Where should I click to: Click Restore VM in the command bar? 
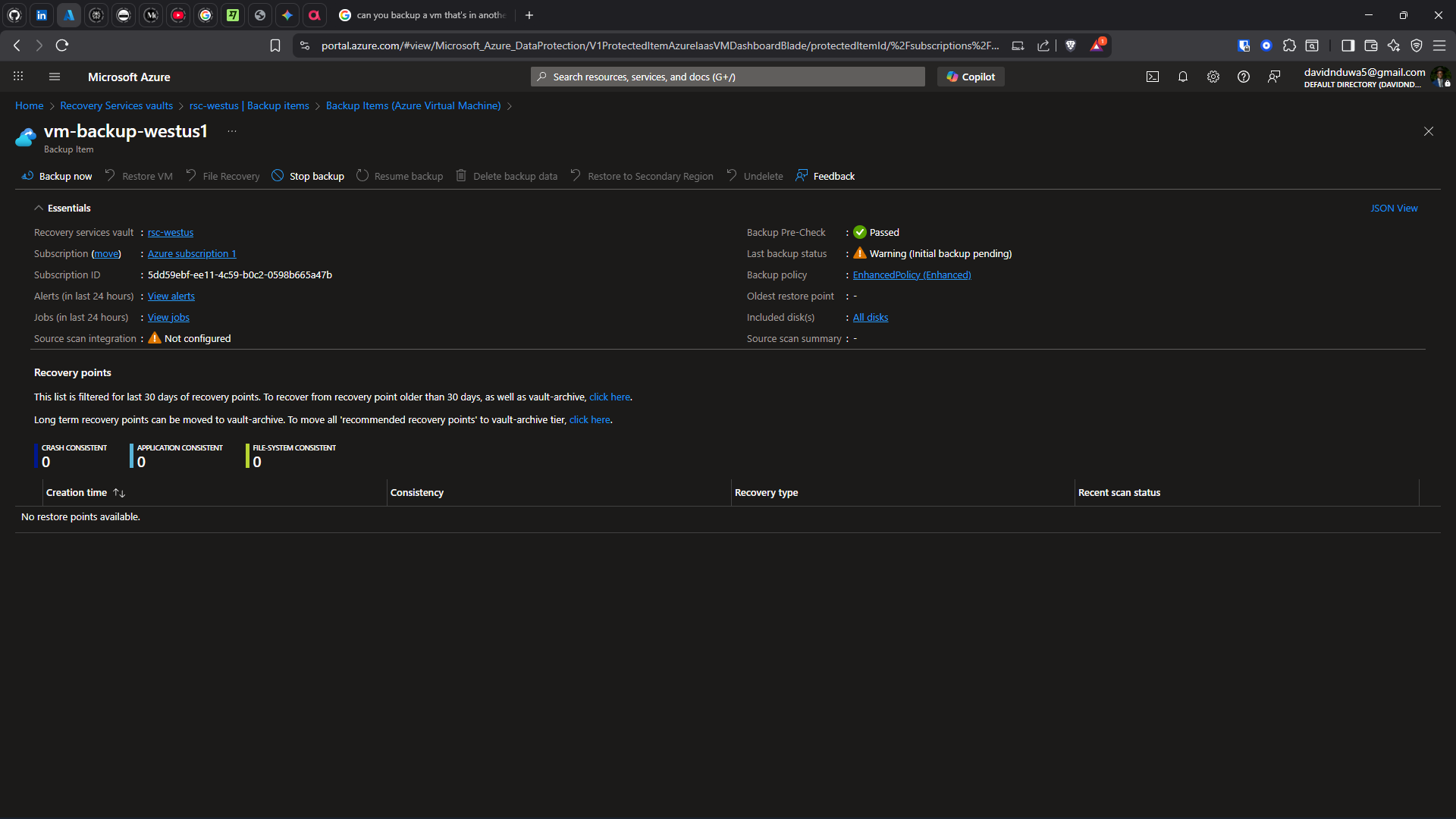(x=138, y=176)
